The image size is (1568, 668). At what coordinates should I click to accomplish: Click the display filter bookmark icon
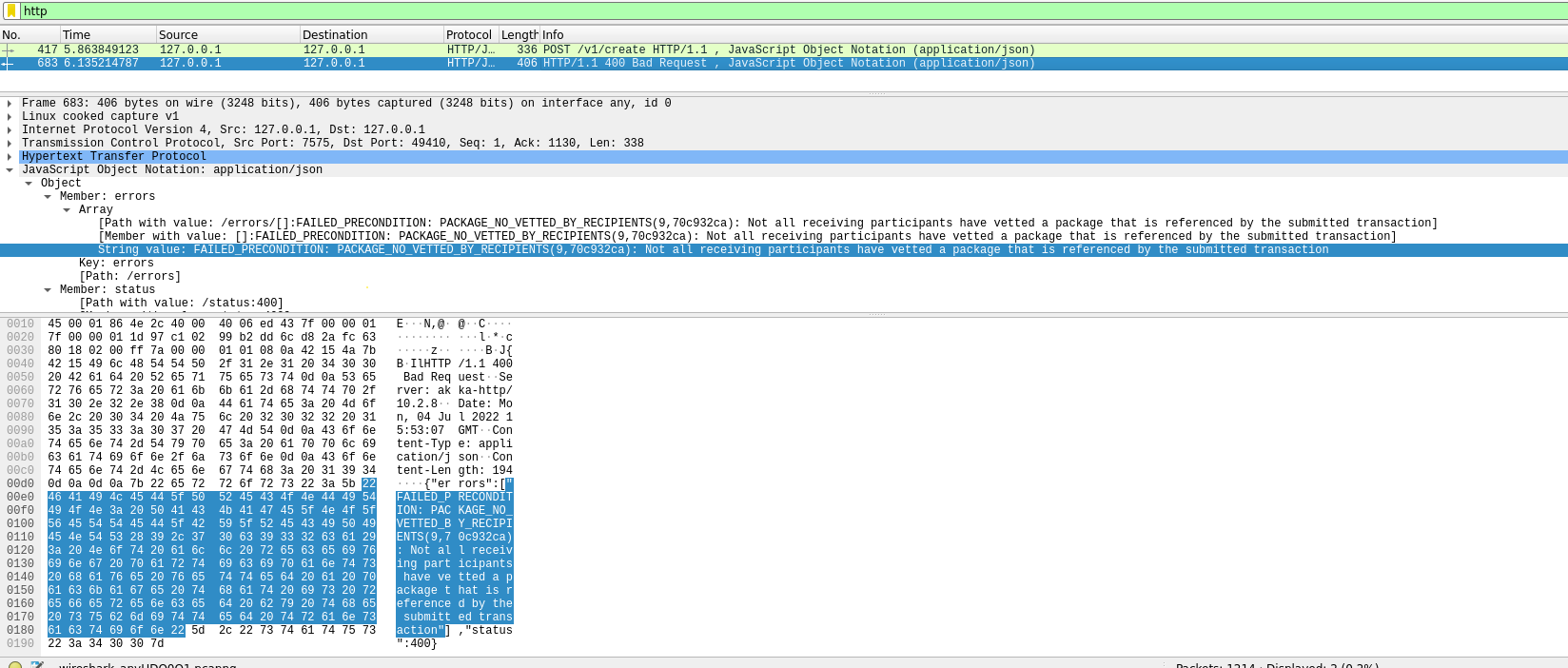coord(11,11)
